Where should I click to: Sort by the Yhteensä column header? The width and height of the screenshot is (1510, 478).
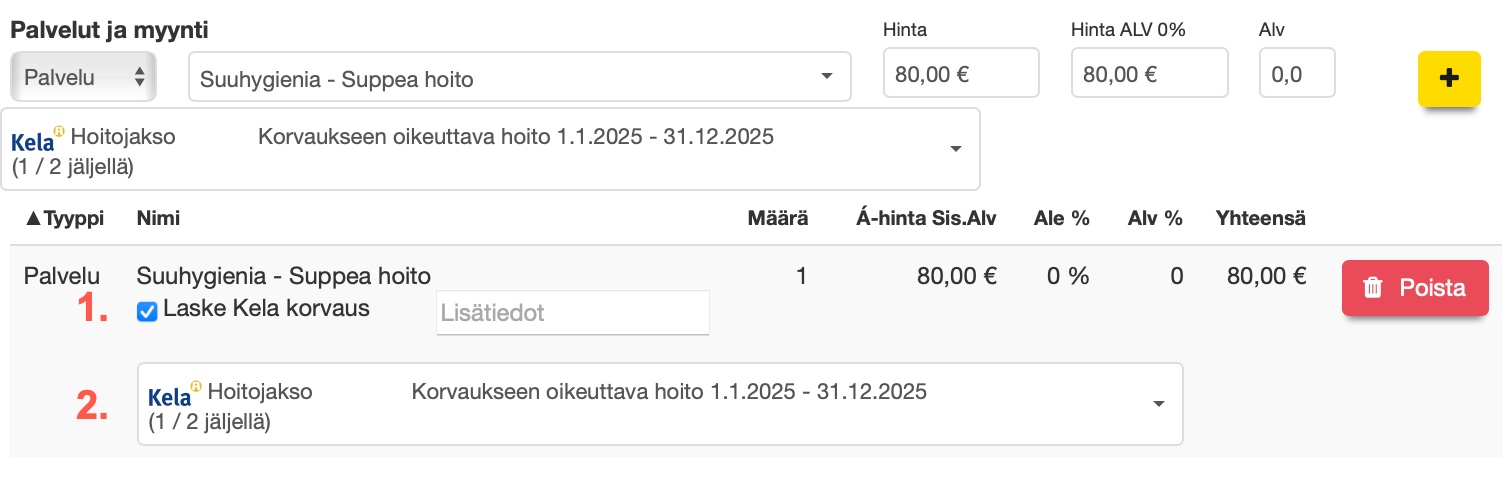tap(1260, 218)
